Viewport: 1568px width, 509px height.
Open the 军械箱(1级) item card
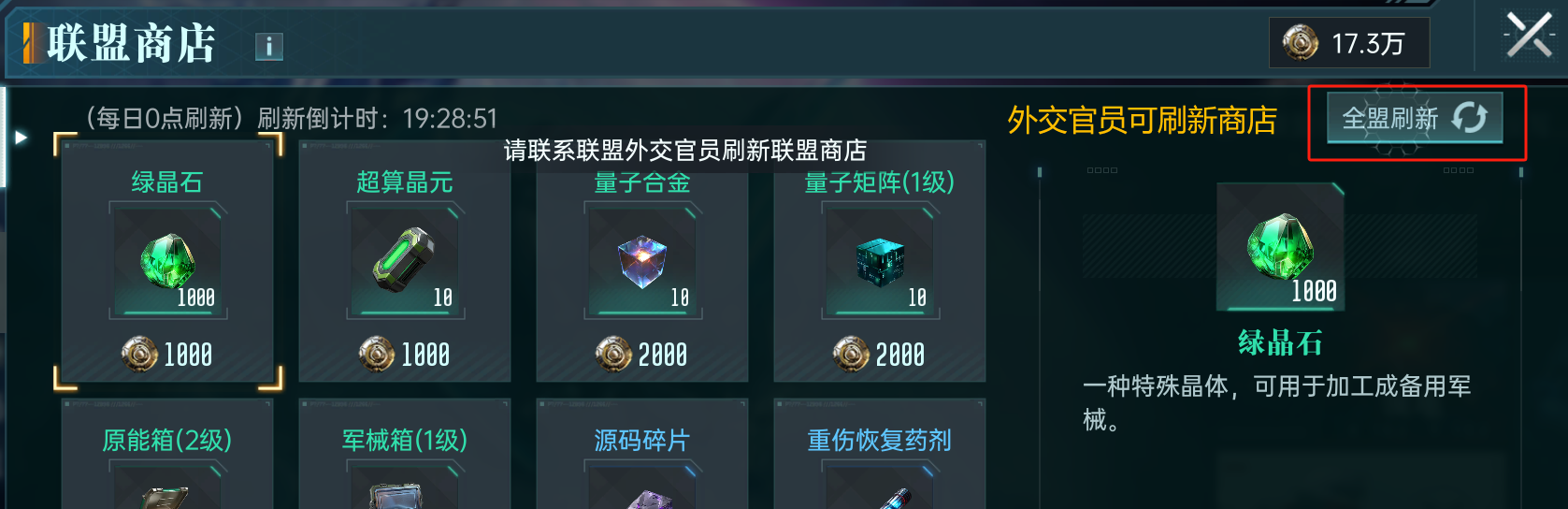coord(405,454)
